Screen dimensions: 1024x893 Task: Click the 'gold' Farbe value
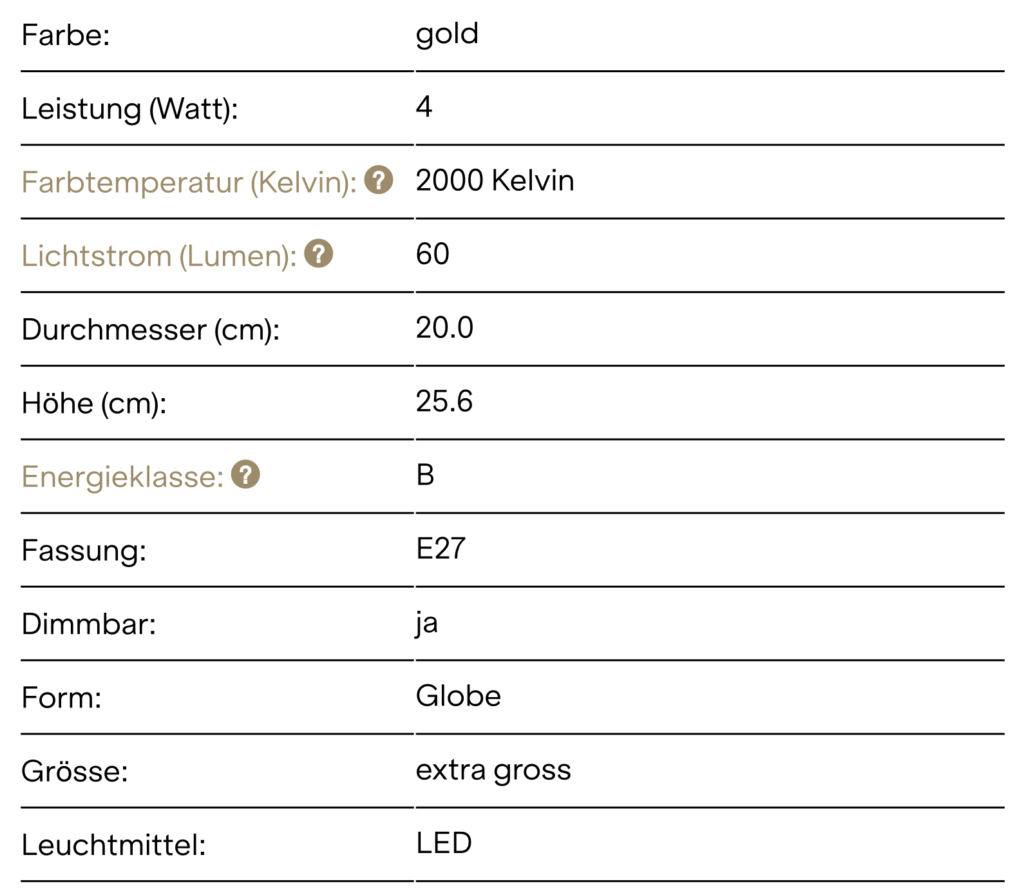point(447,35)
